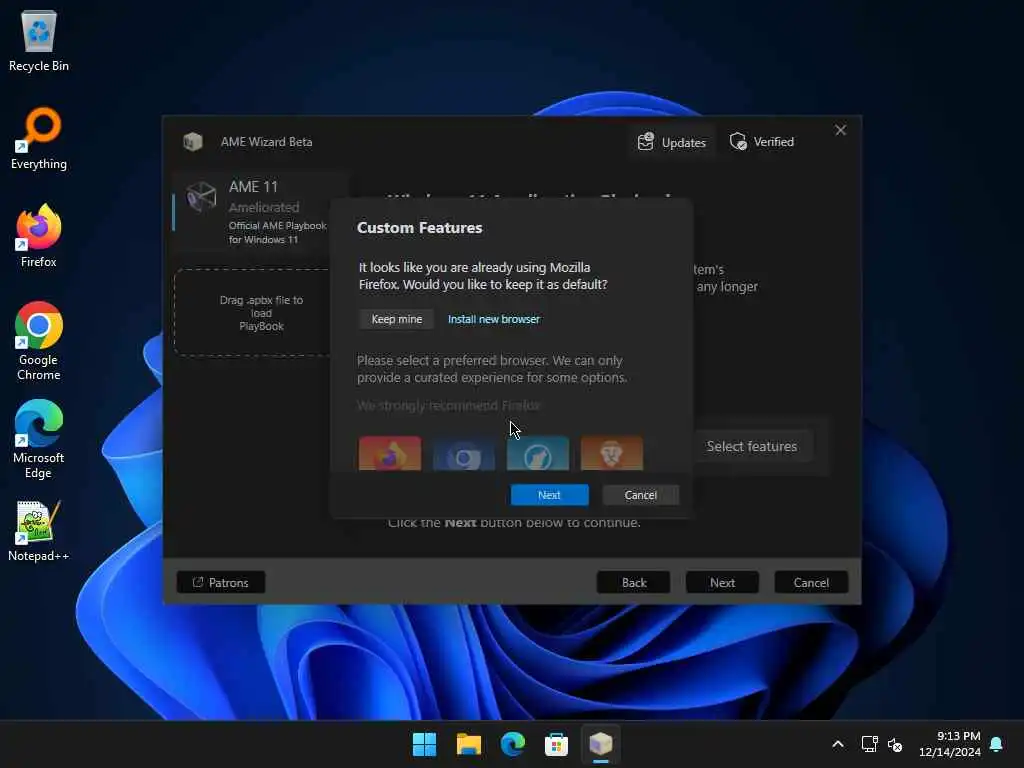Click Cancel in the Custom Features dialog
The image size is (1024, 768).
click(x=641, y=495)
